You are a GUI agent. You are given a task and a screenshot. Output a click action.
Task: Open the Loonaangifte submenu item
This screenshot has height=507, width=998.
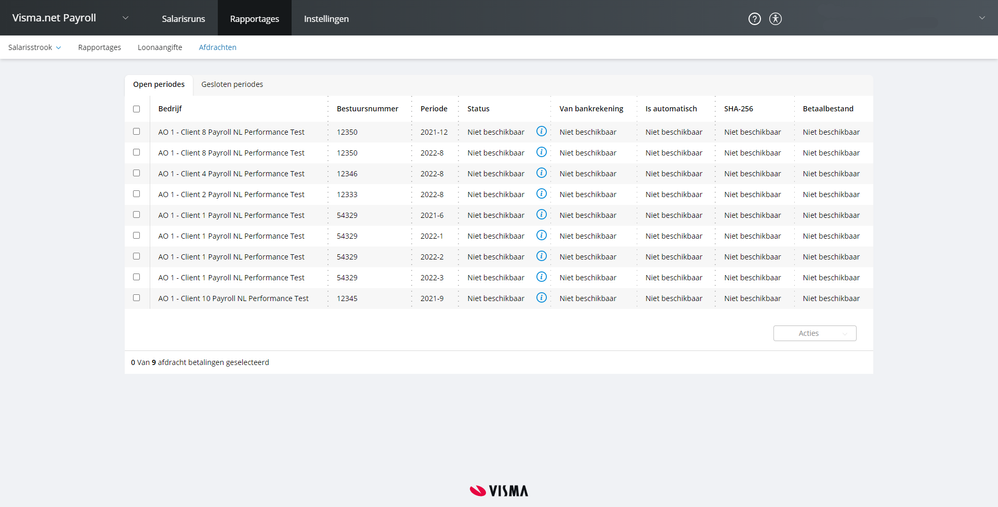pyautogui.click(x=160, y=47)
